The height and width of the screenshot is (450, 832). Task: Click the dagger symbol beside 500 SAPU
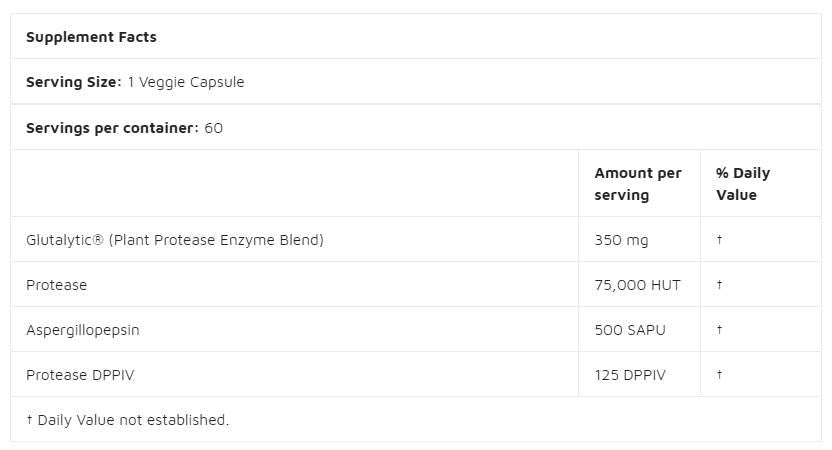coord(719,330)
